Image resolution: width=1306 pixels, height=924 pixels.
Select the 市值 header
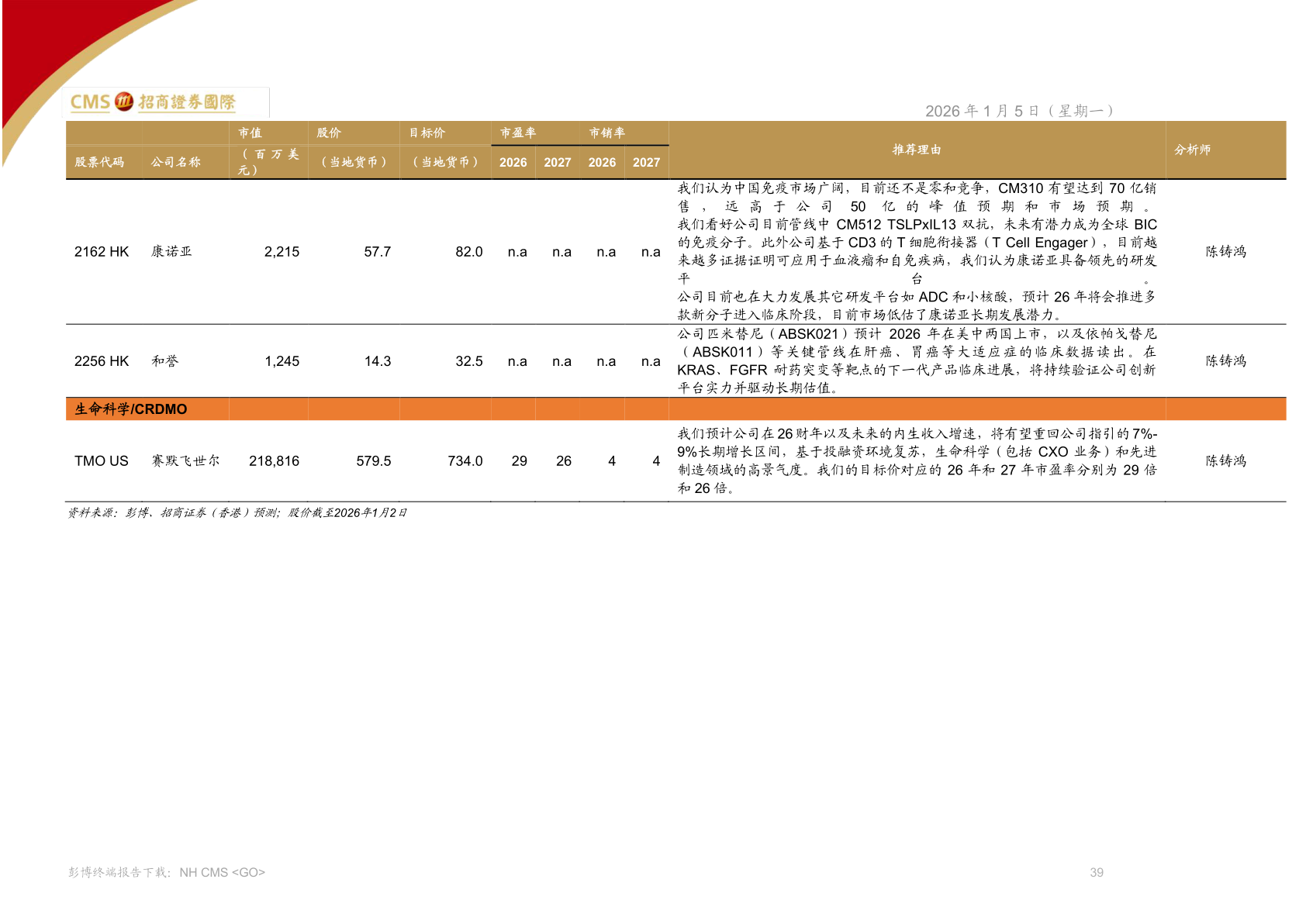(x=250, y=133)
